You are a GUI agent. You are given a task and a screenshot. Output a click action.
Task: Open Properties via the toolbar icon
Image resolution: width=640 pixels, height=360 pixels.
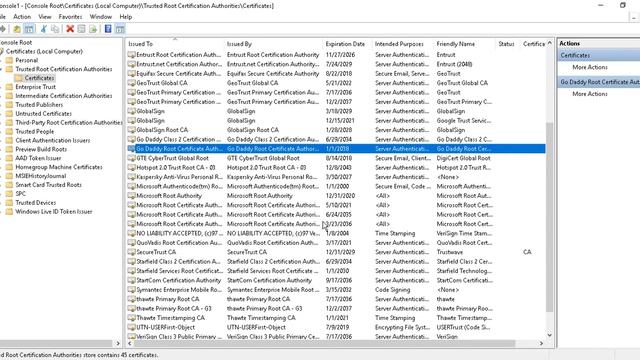(x=82, y=29)
